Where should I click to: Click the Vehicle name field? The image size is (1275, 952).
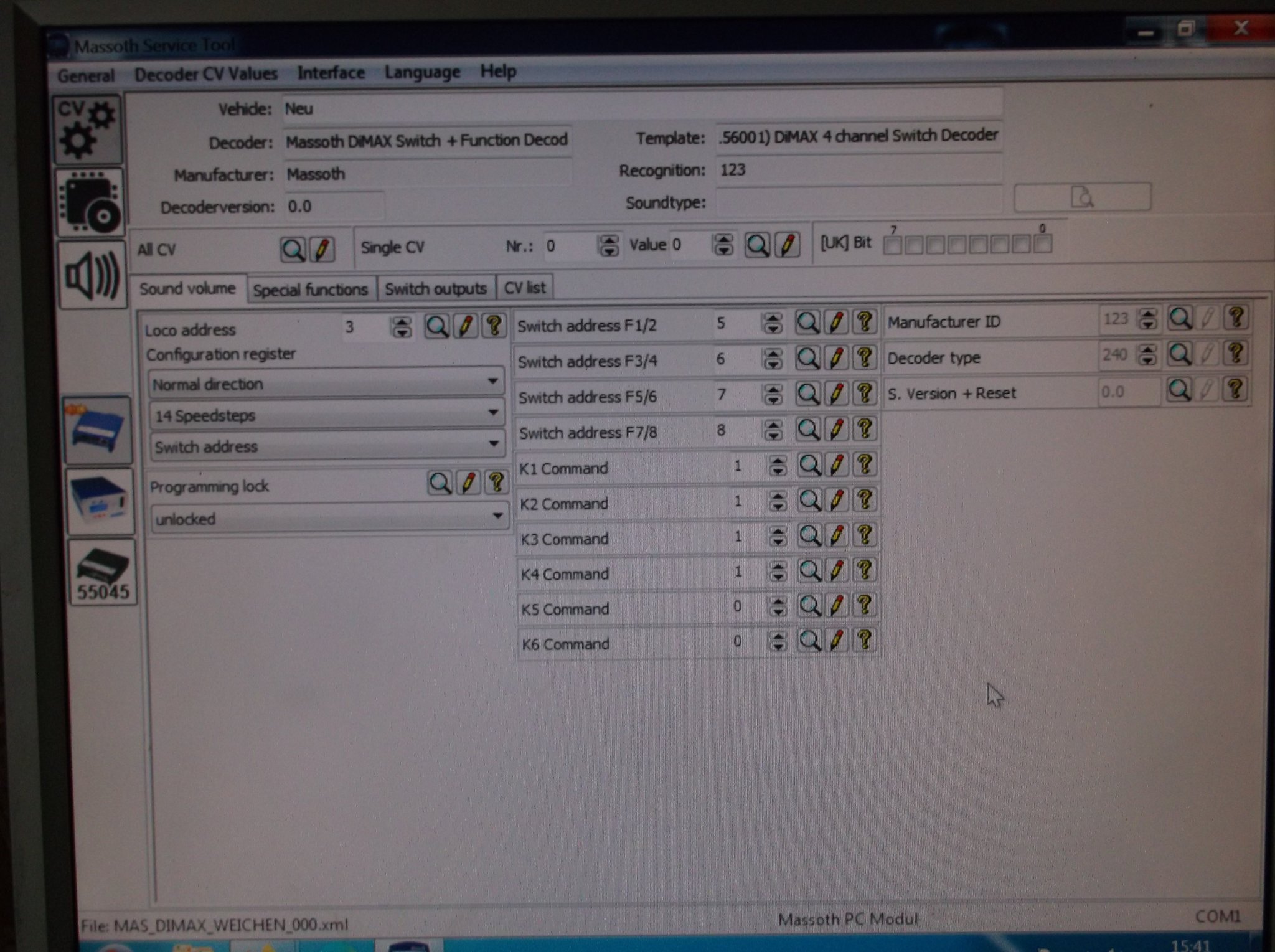642,107
